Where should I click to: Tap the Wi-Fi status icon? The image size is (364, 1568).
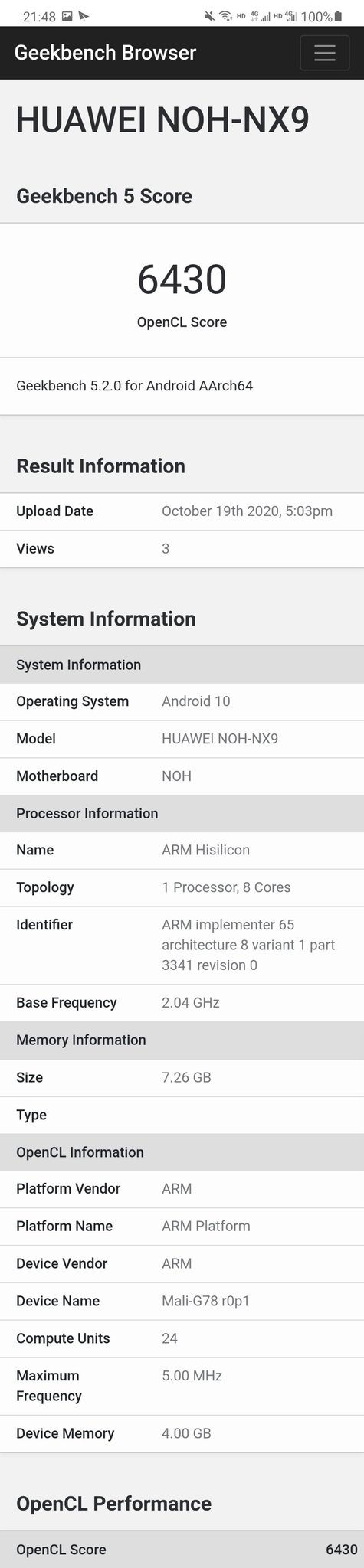(x=225, y=16)
